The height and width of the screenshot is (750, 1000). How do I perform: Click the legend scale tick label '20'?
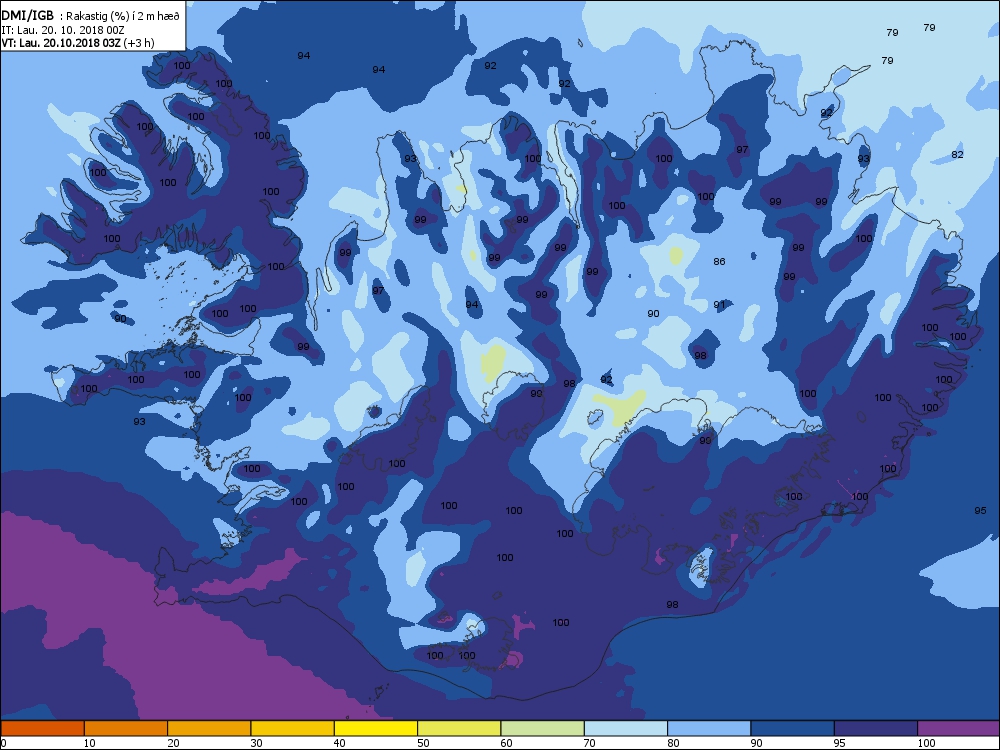tap(173, 743)
